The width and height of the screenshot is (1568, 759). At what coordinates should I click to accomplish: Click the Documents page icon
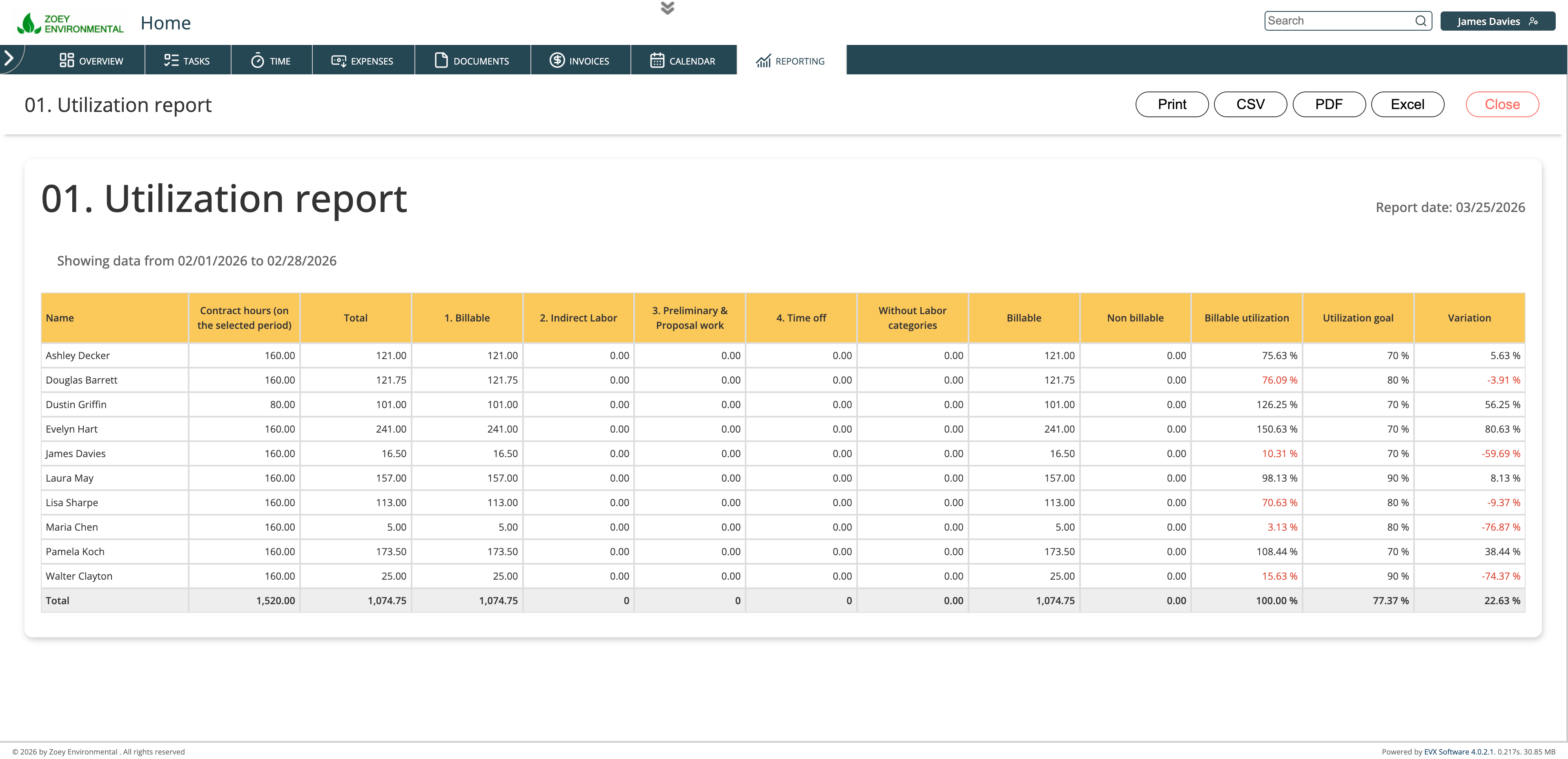tap(441, 60)
